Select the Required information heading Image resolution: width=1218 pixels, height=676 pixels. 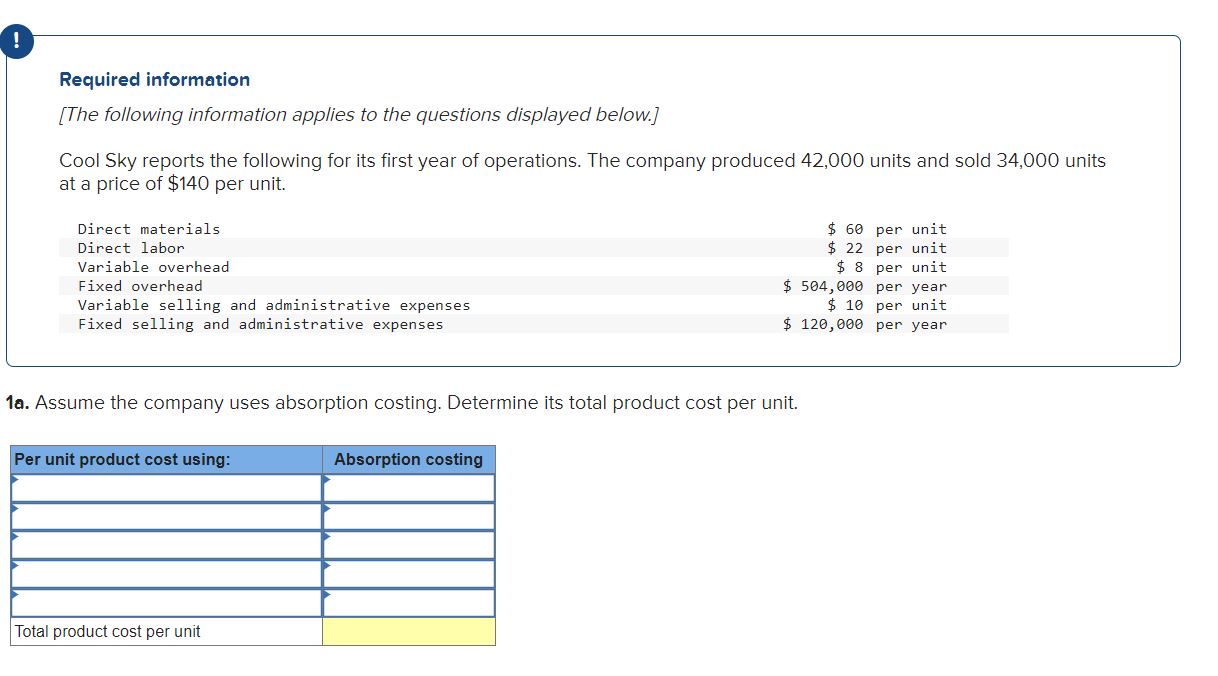(x=154, y=79)
